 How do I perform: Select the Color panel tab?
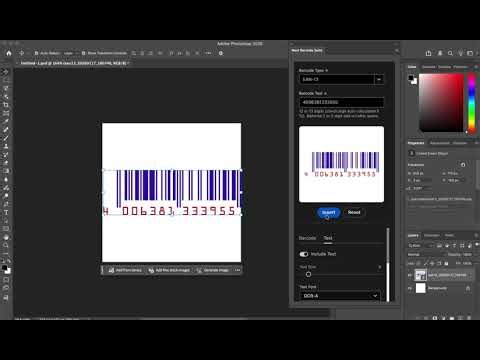(x=412, y=67)
